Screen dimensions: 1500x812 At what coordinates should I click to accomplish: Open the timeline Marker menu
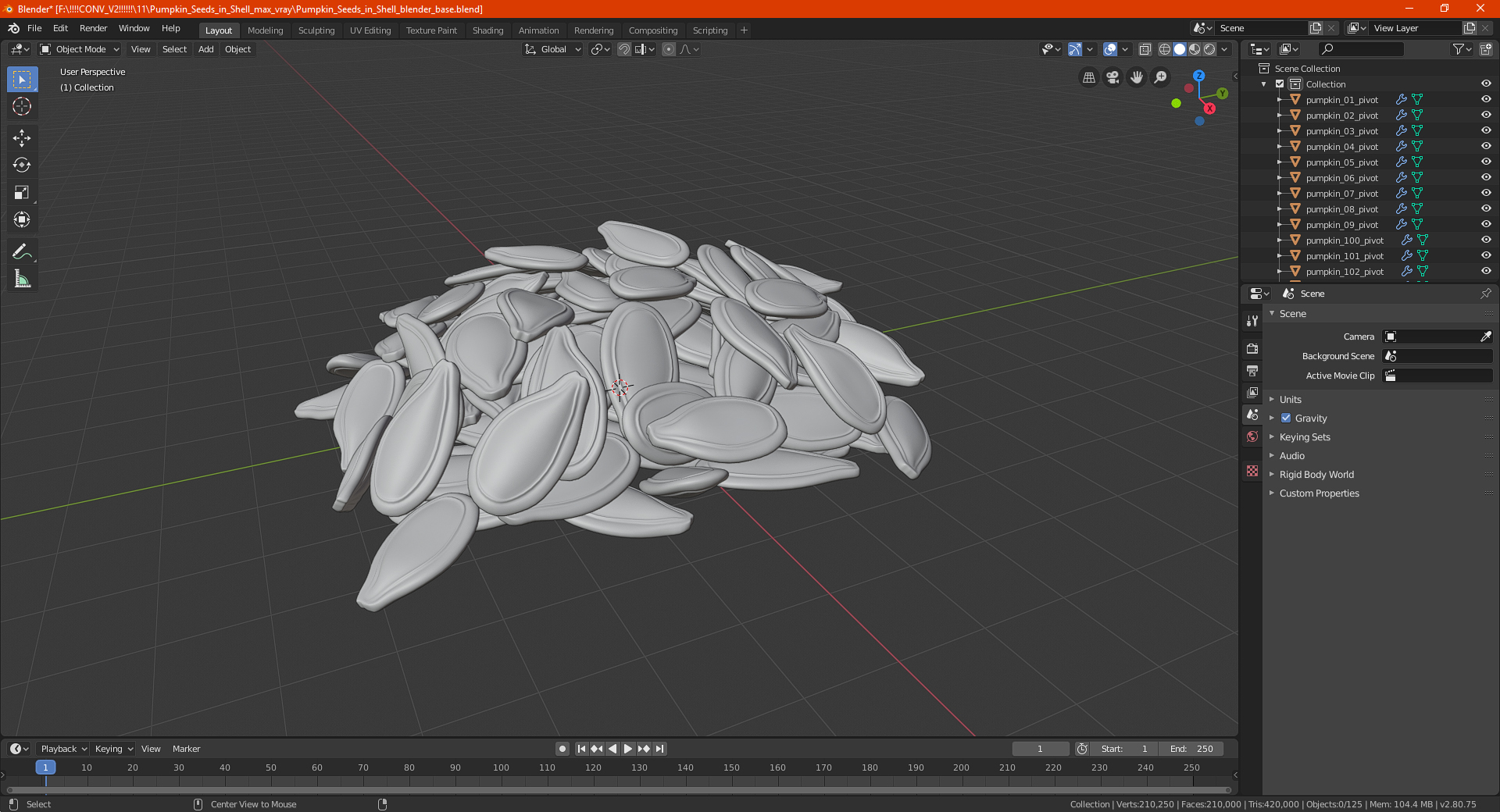[186, 749]
